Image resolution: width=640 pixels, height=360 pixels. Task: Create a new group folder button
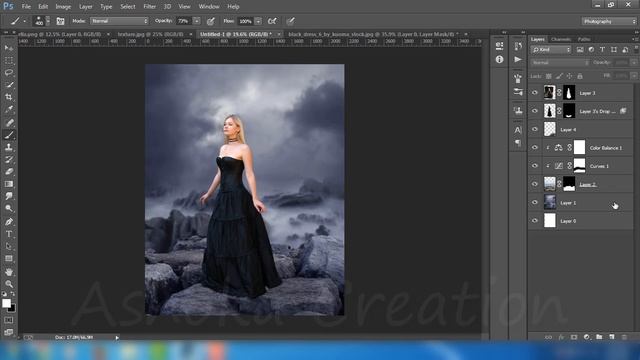coord(599,337)
